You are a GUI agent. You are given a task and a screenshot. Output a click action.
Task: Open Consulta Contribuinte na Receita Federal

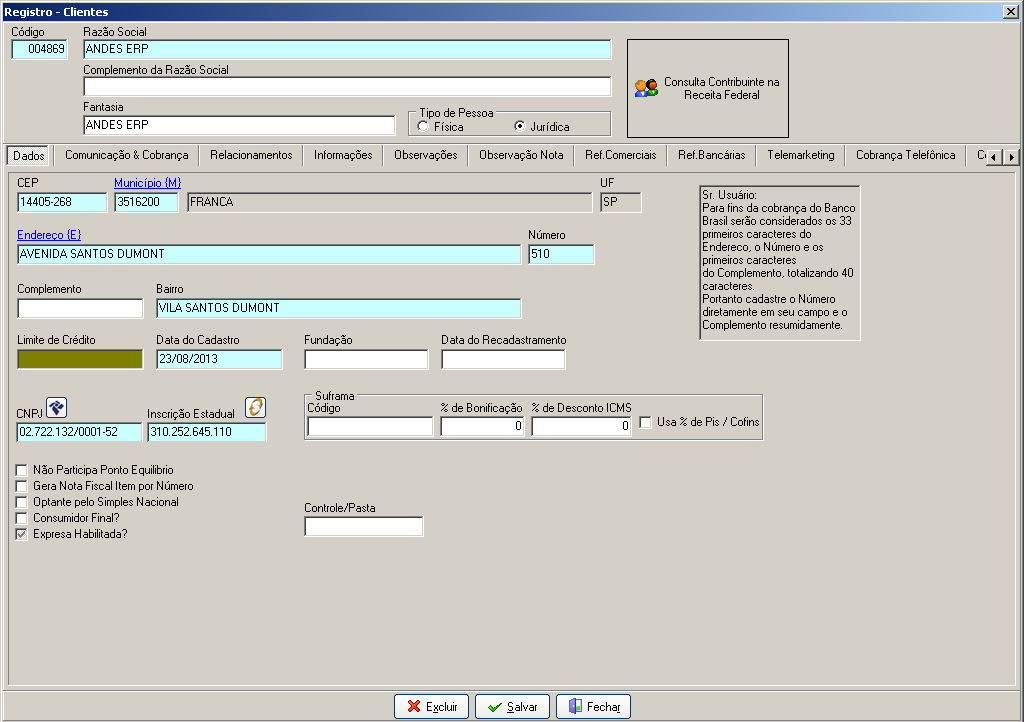tap(708, 88)
